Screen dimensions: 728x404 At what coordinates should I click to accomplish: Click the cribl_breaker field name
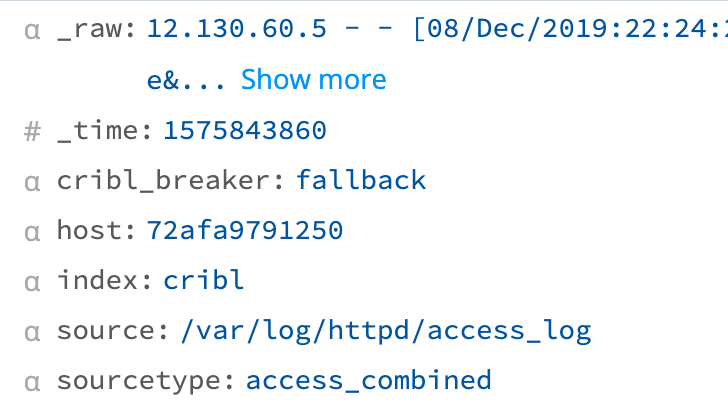click(x=170, y=180)
